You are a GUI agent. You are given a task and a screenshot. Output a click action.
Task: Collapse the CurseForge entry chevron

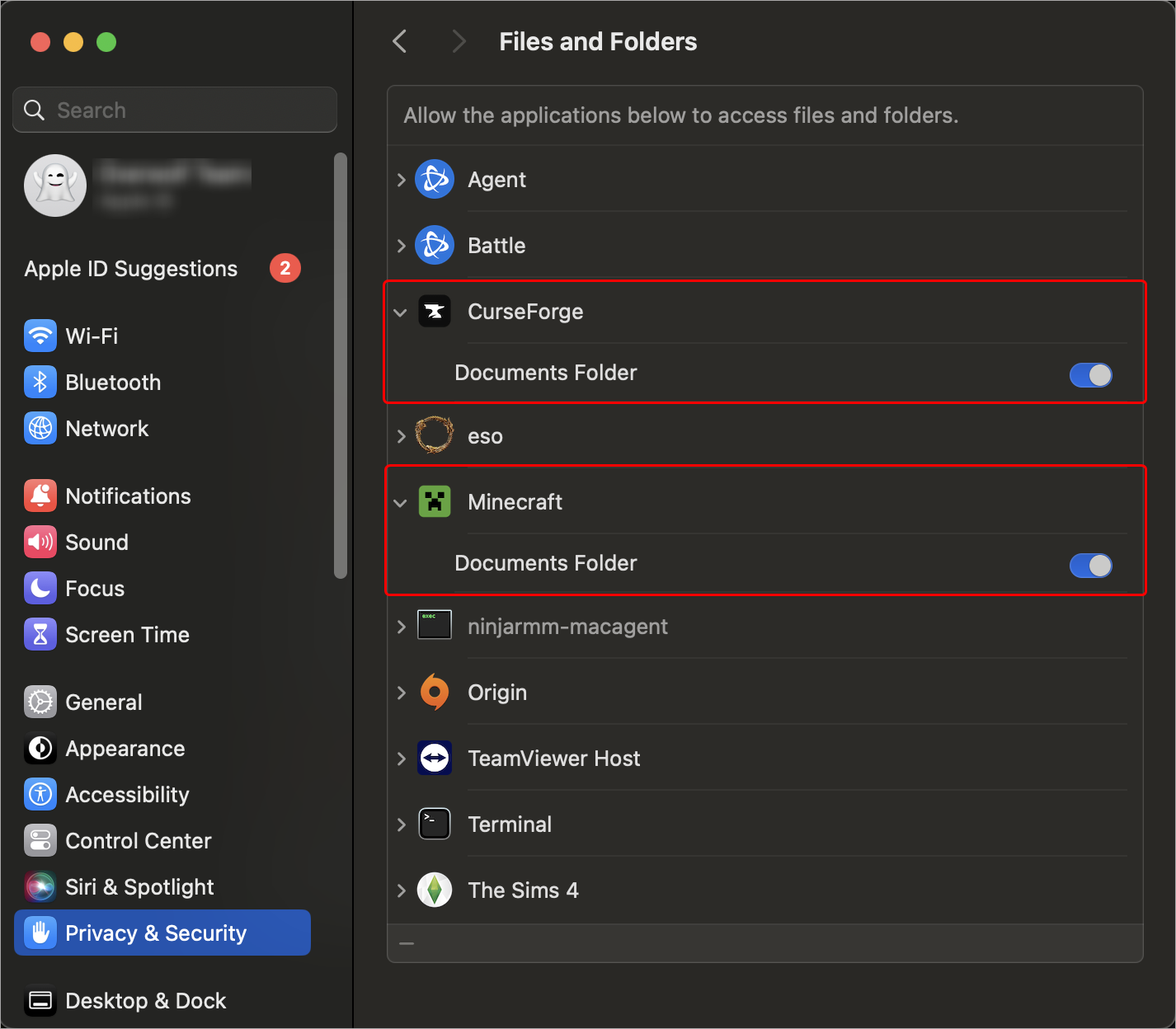[x=401, y=312]
